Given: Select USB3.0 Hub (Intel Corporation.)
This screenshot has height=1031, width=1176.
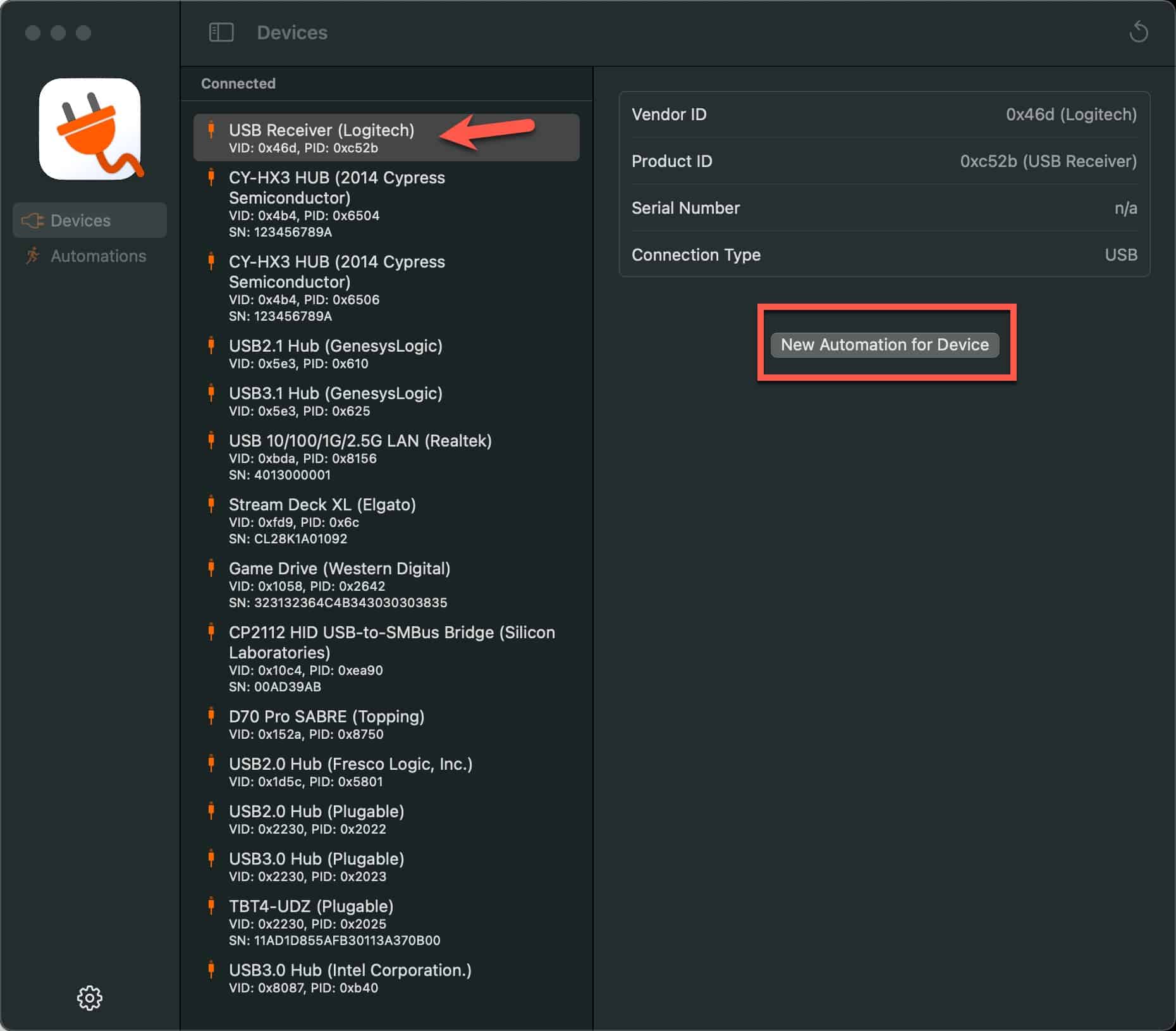Looking at the screenshot, I should (x=386, y=978).
